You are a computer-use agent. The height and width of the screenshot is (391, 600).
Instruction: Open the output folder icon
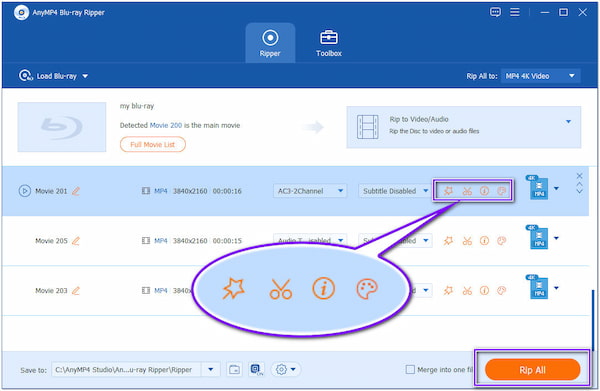click(x=234, y=370)
